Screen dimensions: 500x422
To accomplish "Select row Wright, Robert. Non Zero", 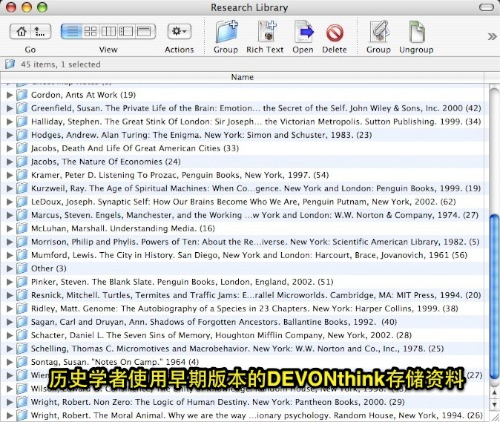I will coord(243,402).
